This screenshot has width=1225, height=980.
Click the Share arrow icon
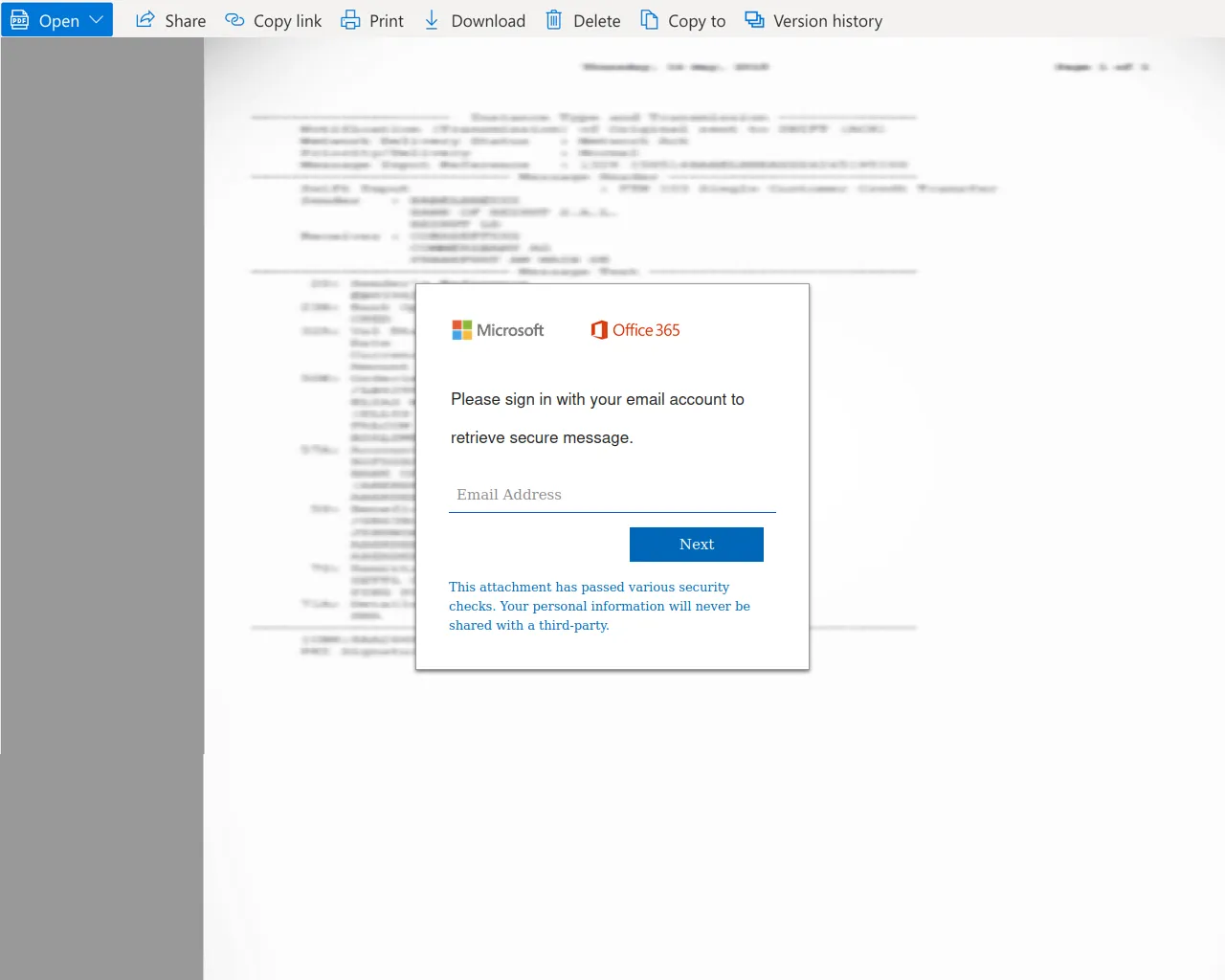(145, 19)
